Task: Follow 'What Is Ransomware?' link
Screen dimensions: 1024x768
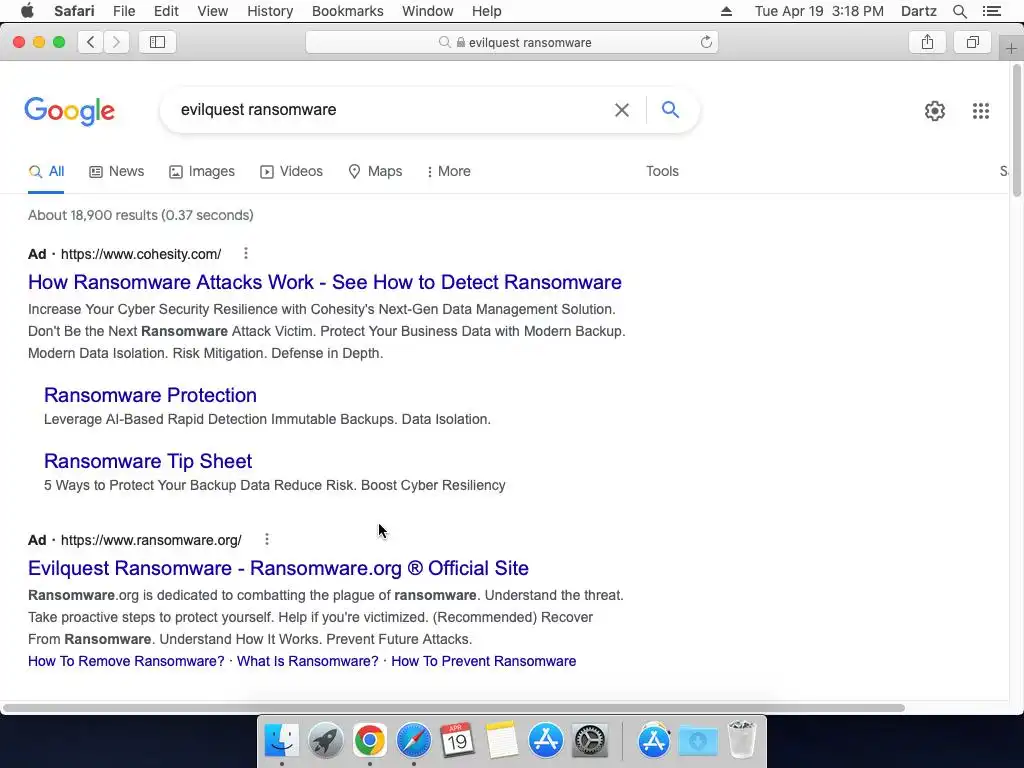Action: tap(308, 661)
